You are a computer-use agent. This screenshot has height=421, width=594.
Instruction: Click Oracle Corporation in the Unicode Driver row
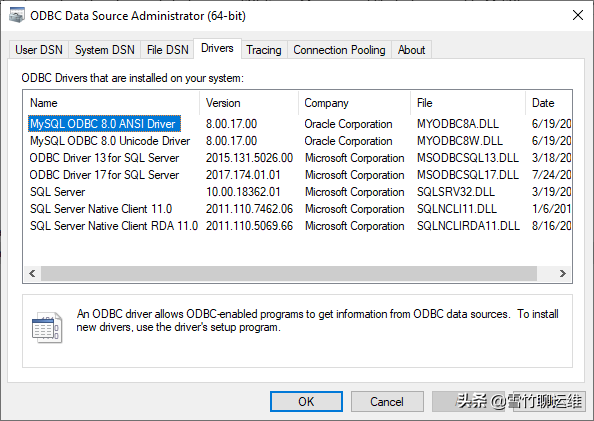click(348, 141)
